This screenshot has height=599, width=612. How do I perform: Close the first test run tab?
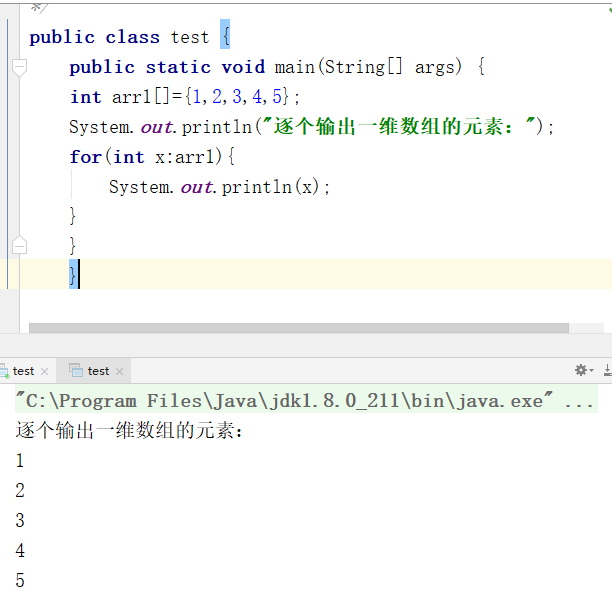click(44, 371)
